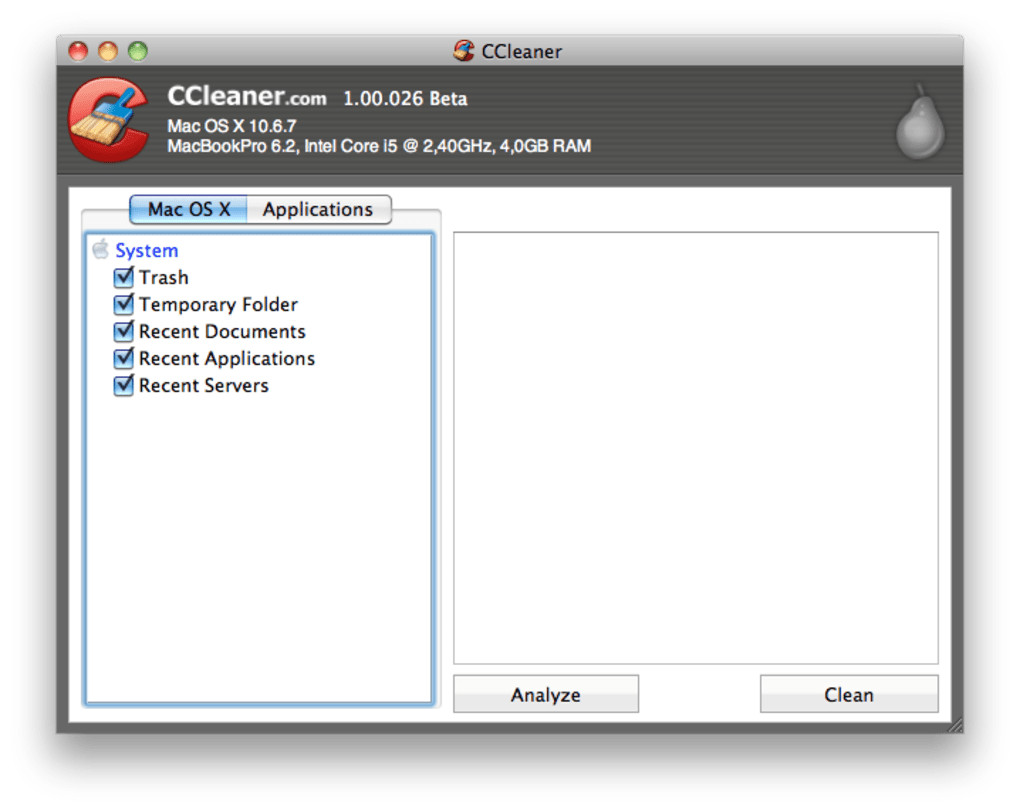Click the small CCleaner icon in title bar
This screenshot has height=811, width=1020.
(x=464, y=51)
